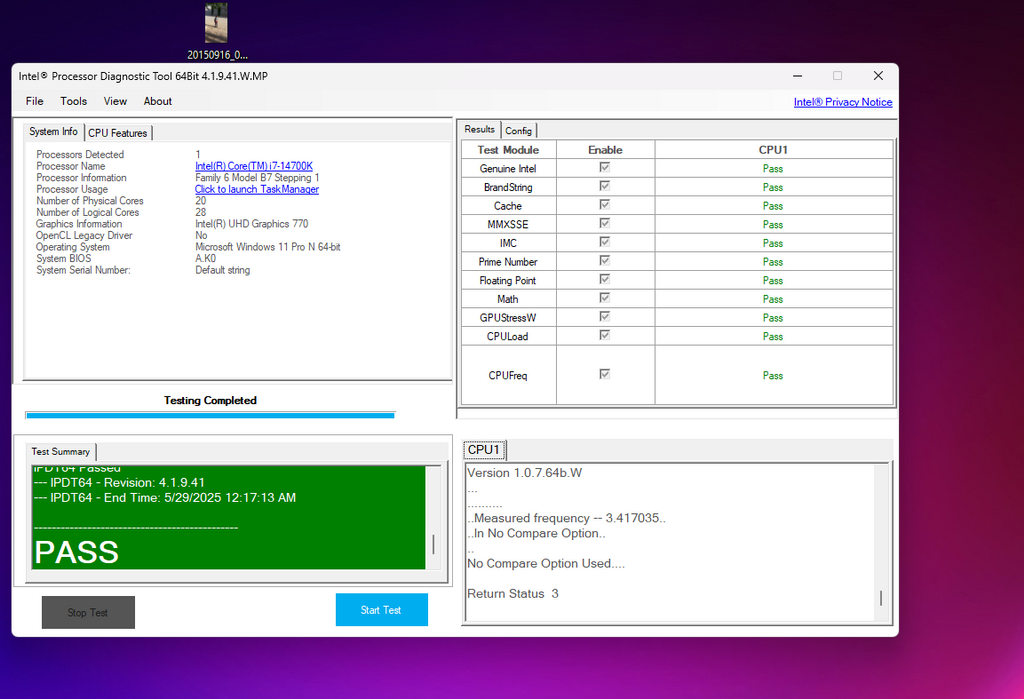
Task: Toggle the CPULoad test checkbox
Action: click(605, 335)
